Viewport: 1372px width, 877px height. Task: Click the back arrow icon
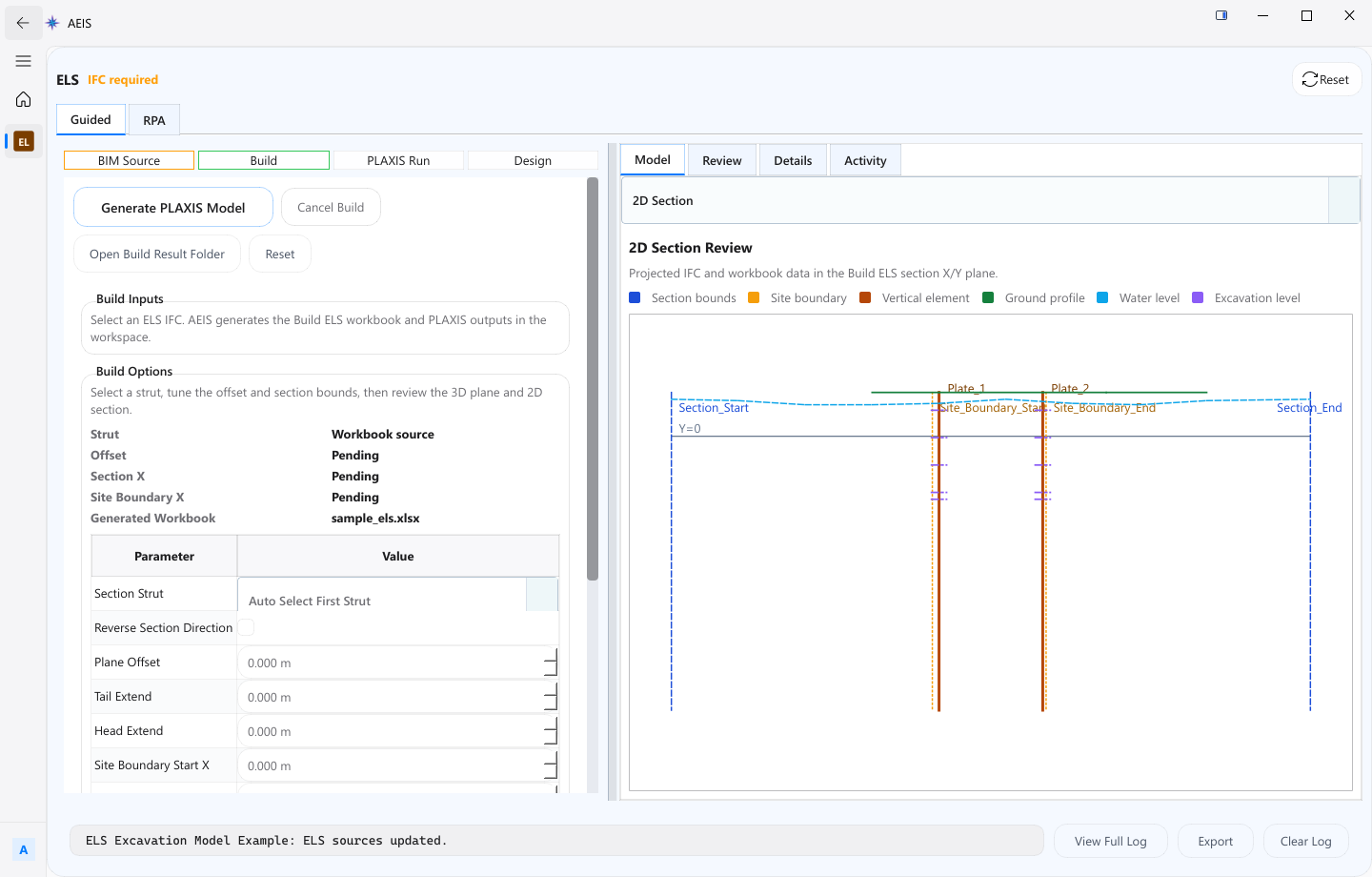pyautogui.click(x=23, y=23)
